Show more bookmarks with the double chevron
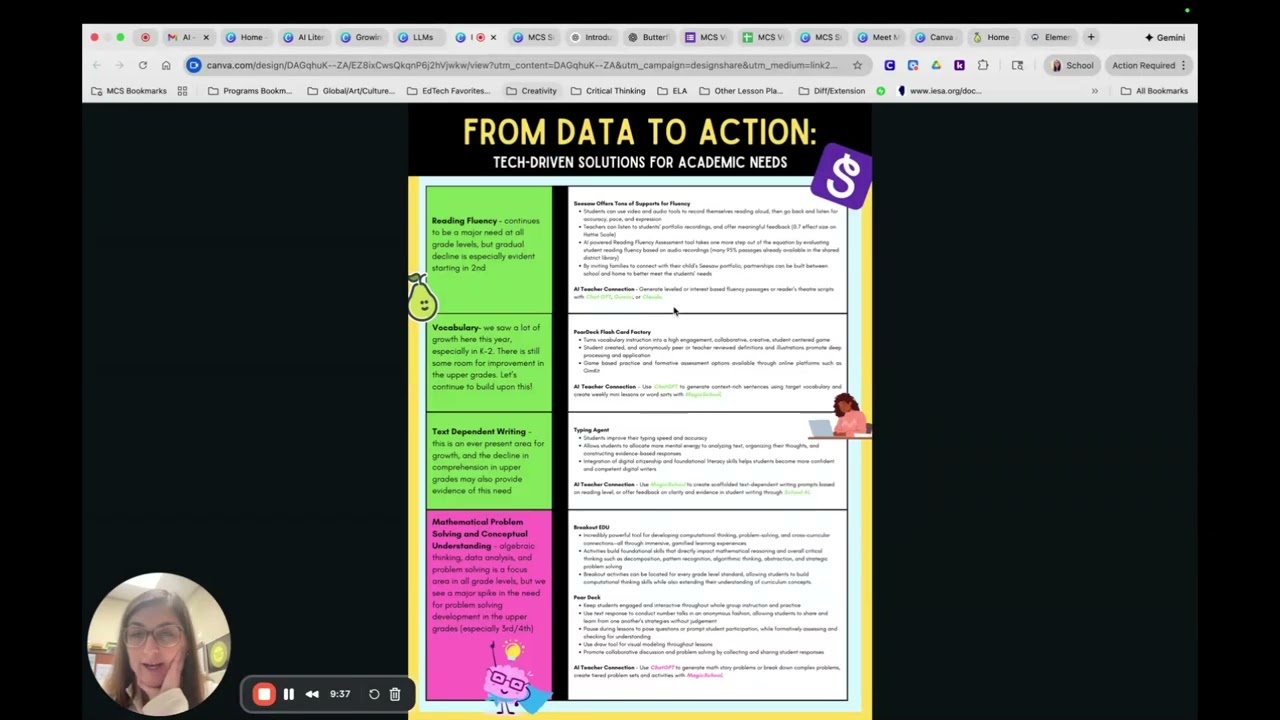The image size is (1280, 720). (x=1094, y=91)
